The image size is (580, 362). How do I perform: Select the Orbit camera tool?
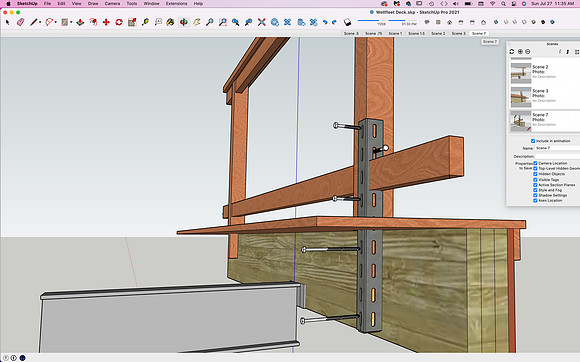pos(183,23)
